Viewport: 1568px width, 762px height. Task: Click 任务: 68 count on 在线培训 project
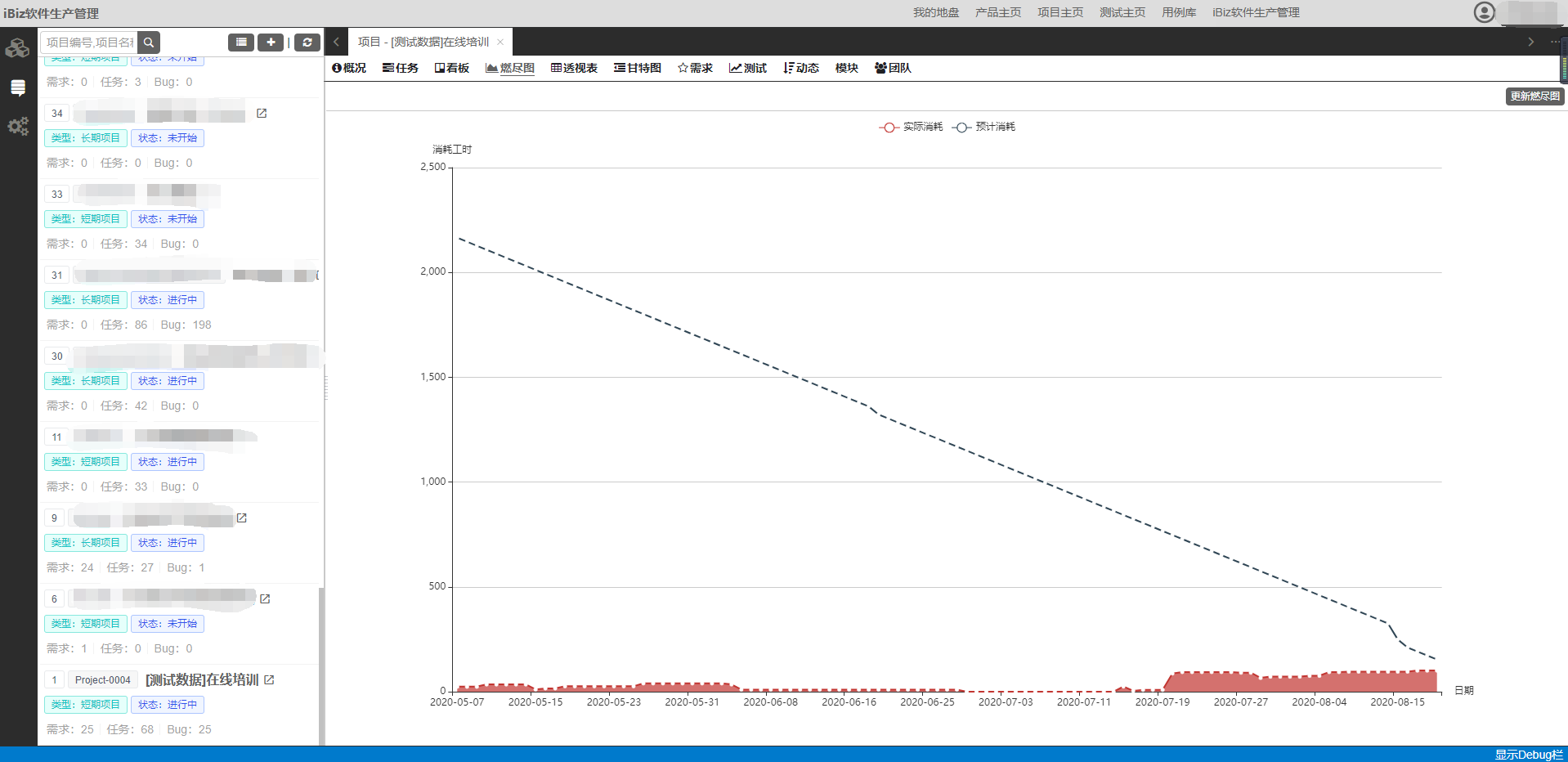pyautogui.click(x=130, y=729)
